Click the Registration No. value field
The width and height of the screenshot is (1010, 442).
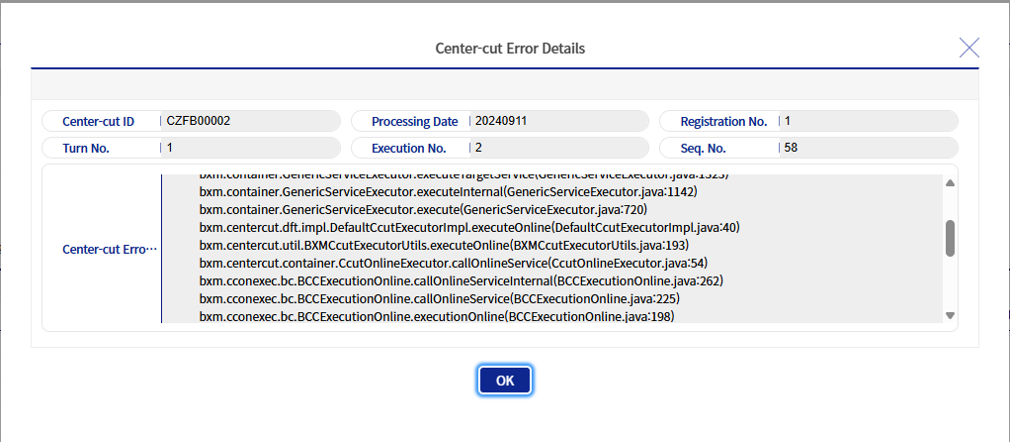pos(868,121)
